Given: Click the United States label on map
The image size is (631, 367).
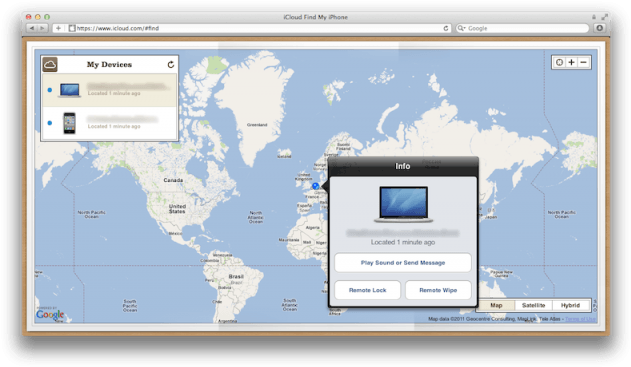Looking at the screenshot, I should click(177, 208).
